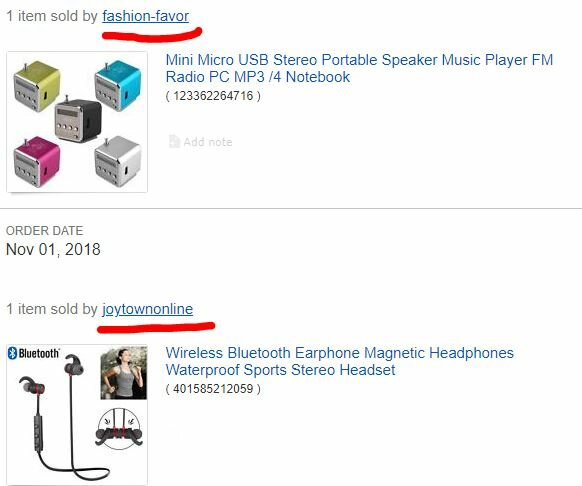Click the black cube speaker in thumbnail
Screen dimensions: 582x486
point(78,120)
